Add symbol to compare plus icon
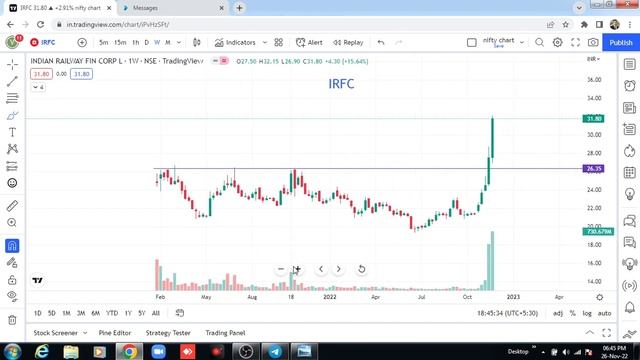The image size is (640, 360). pyautogui.click(x=82, y=42)
